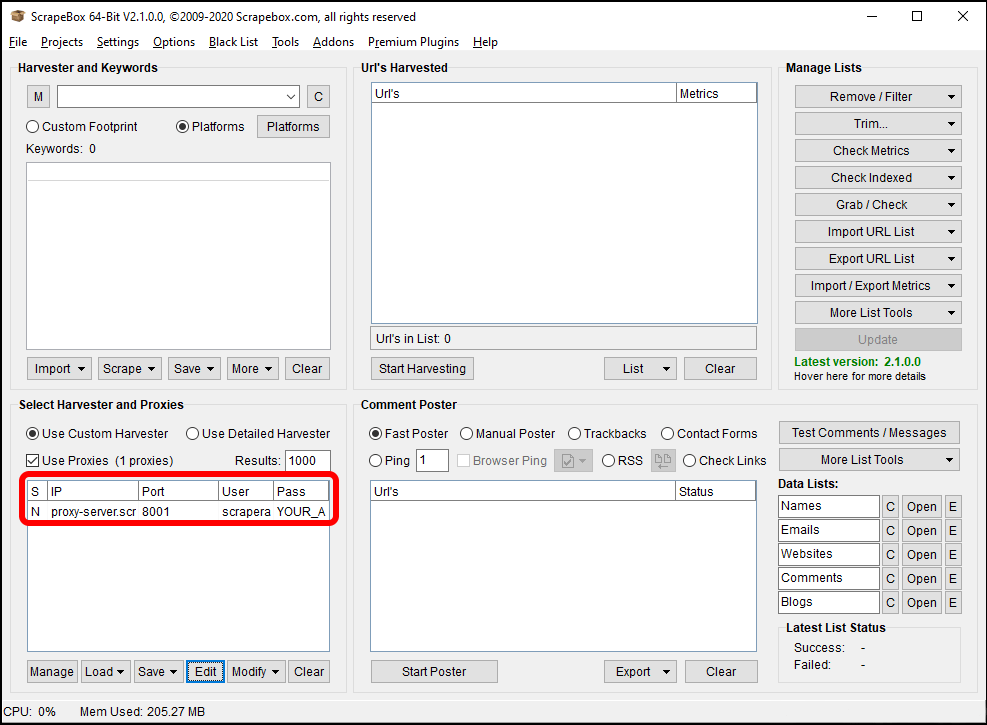This screenshot has width=987, height=725.
Task: Open the Export dropdown in Comment Poster
Action: coord(640,671)
